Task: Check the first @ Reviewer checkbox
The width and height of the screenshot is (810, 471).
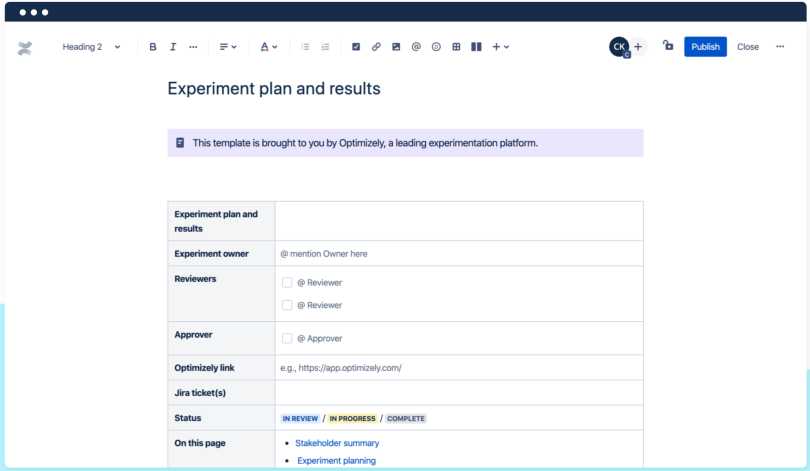Action: (287, 282)
